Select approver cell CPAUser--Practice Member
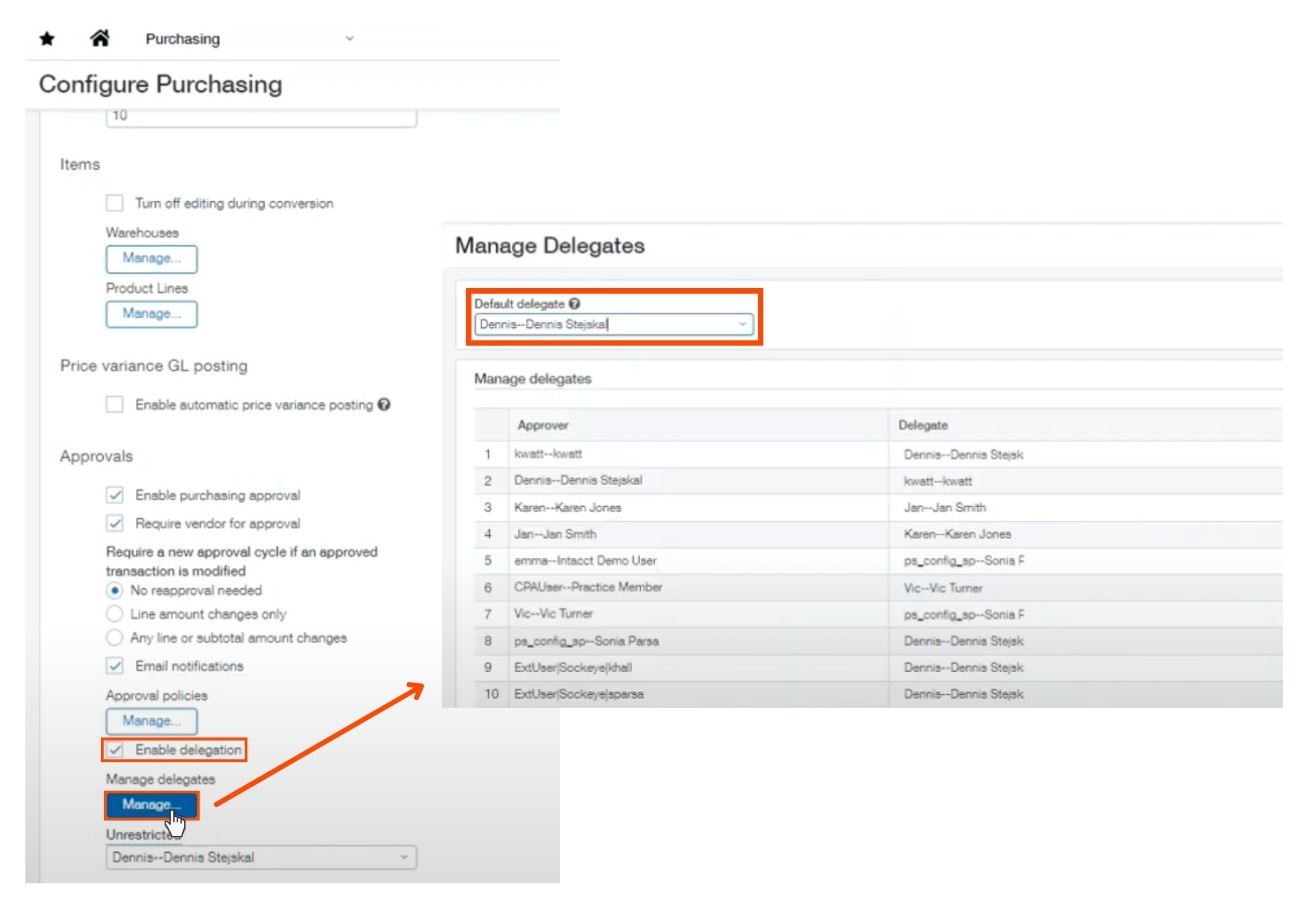 point(698,588)
